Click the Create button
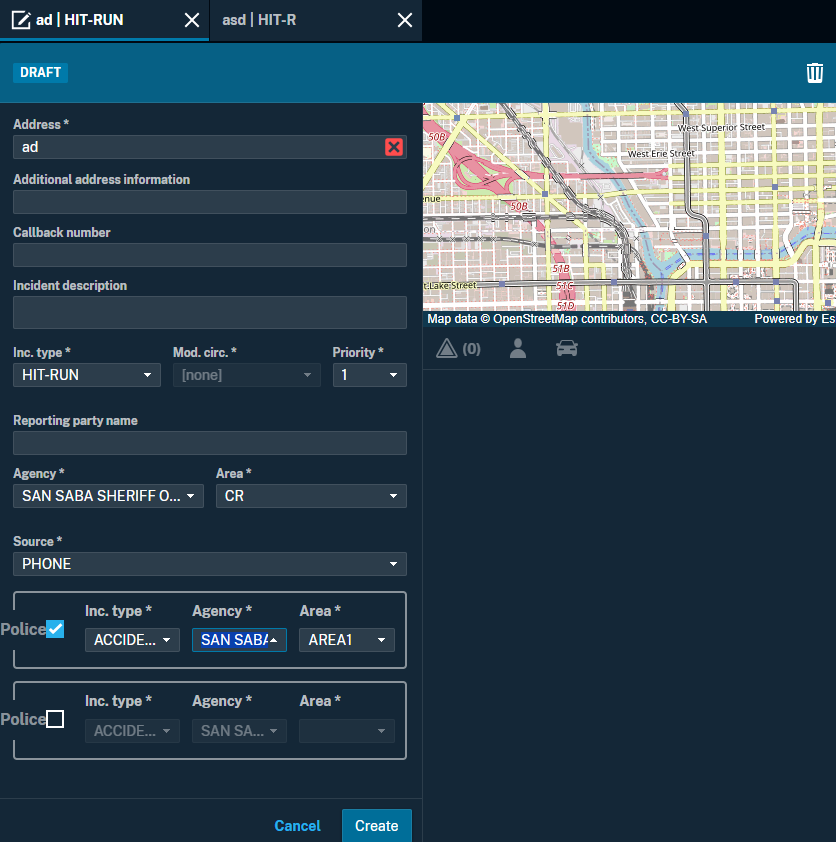This screenshot has width=836, height=842. (376, 826)
